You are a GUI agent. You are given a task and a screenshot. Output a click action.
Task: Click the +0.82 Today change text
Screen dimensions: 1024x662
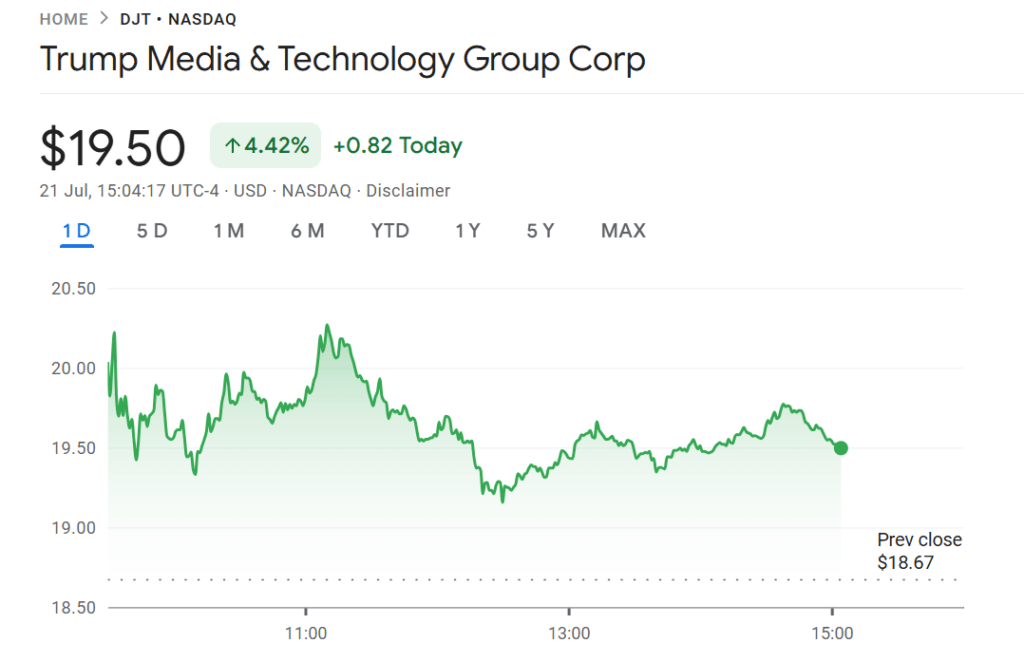tap(397, 145)
